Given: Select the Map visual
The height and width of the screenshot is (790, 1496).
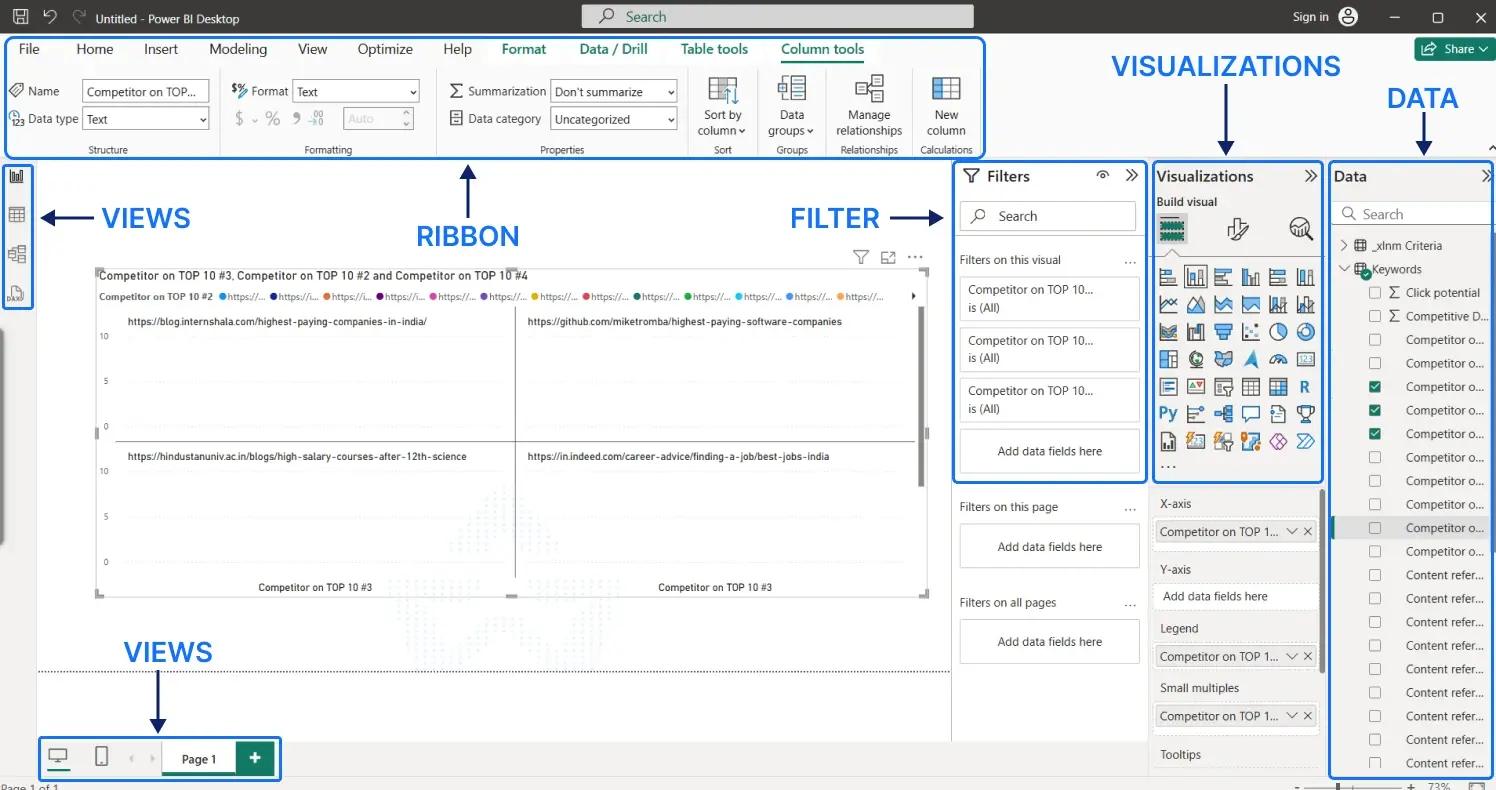Looking at the screenshot, I should [x=1195, y=359].
